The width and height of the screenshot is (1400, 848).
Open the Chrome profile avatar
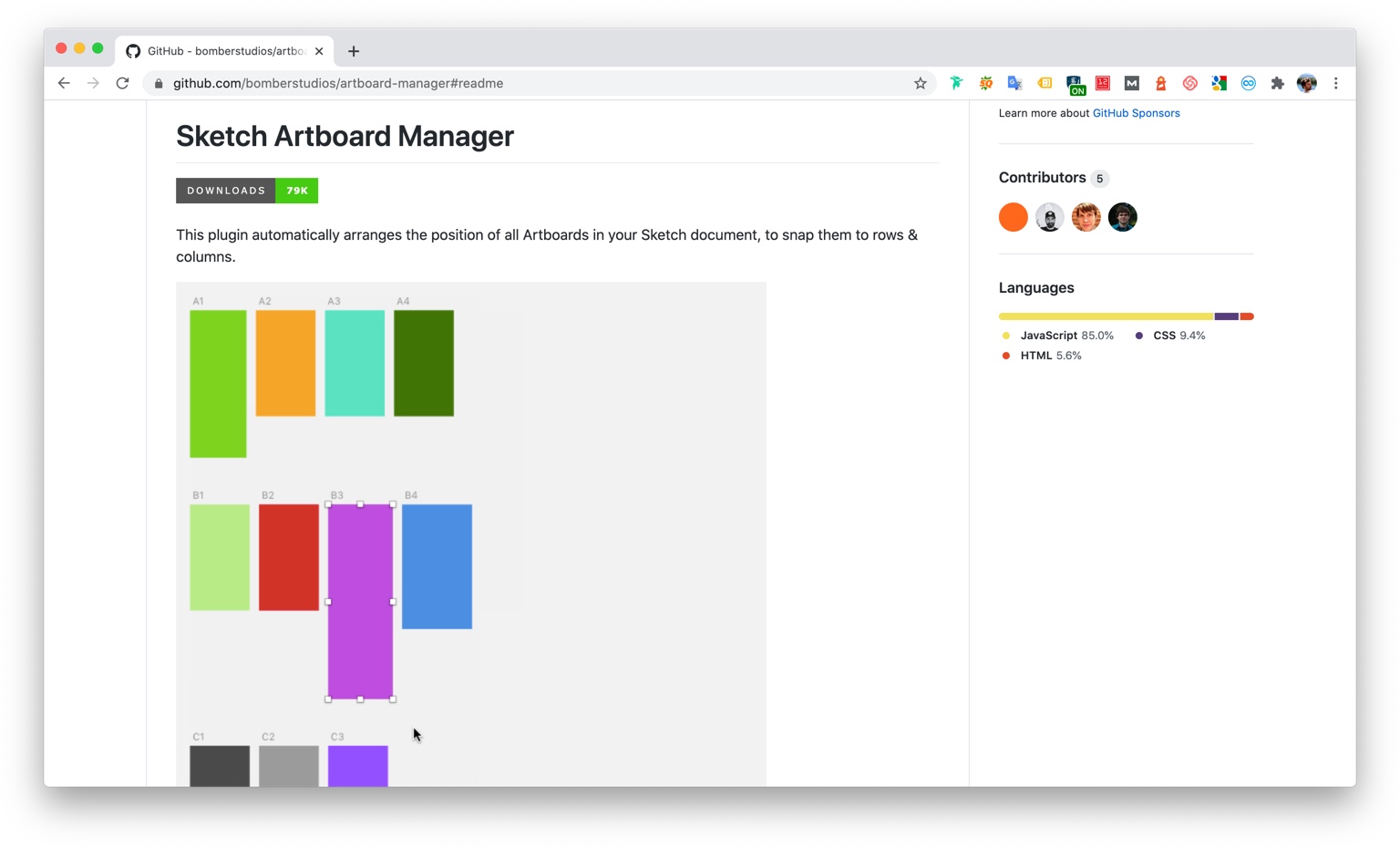coord(1306,83)
